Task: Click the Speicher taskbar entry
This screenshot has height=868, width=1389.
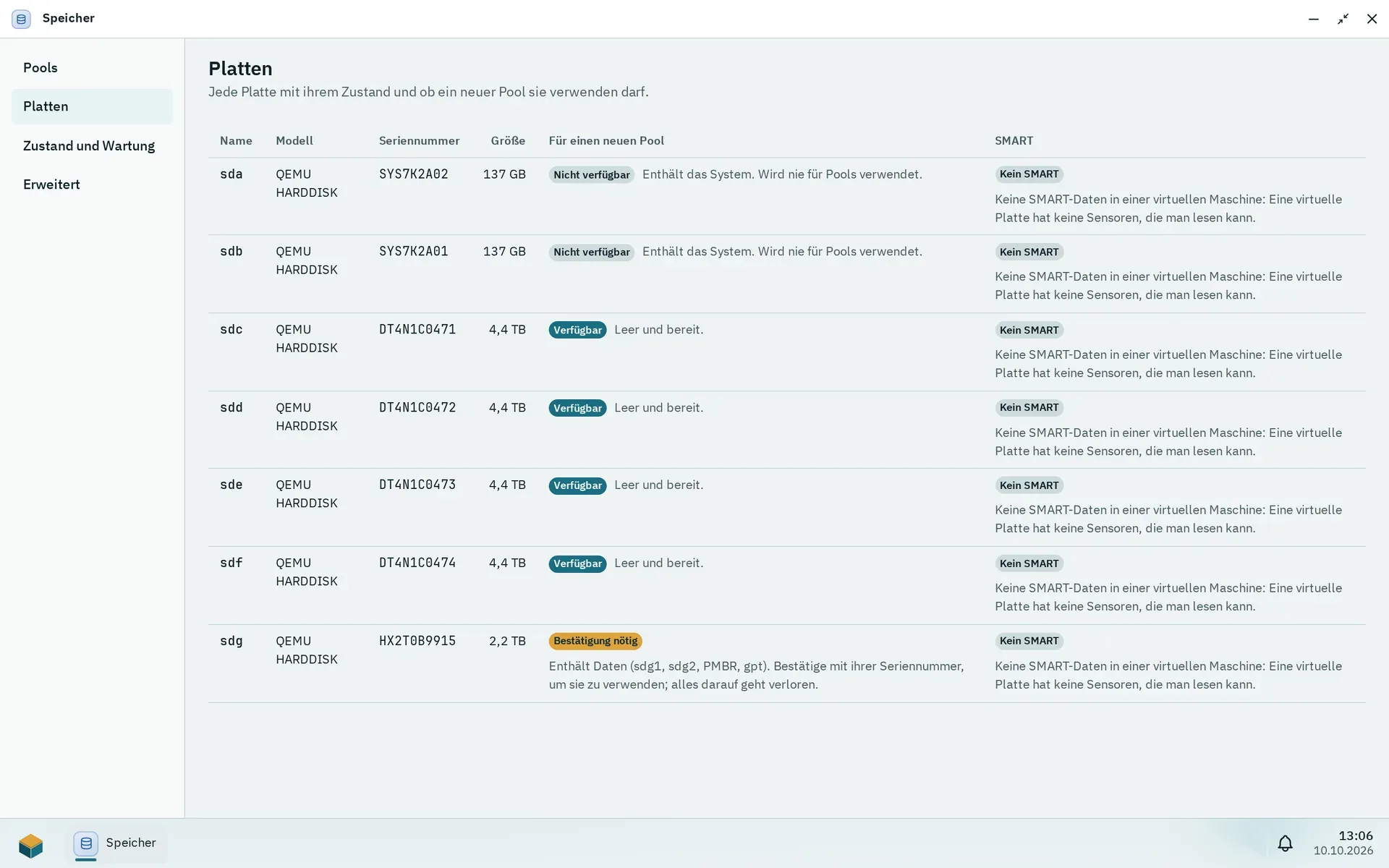Action: 116,843
